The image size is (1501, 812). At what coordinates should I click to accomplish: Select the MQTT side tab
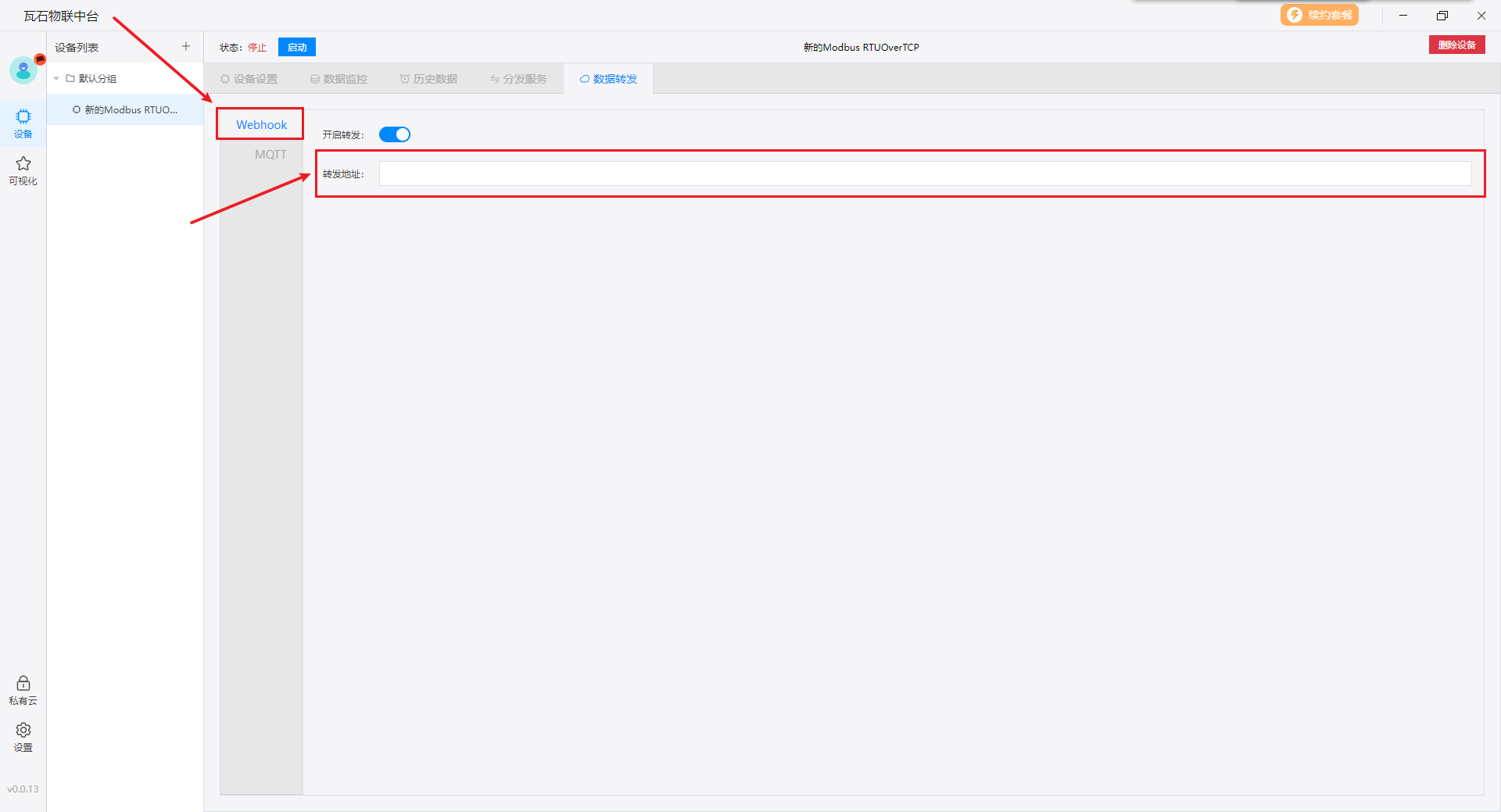point(270,155)
